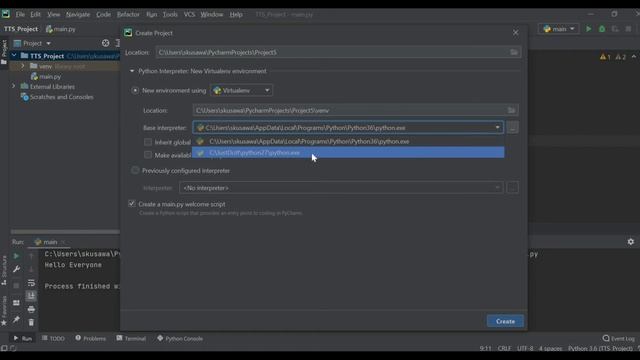
Task: Click scroll to end icon in run panel
Action: 31,296
